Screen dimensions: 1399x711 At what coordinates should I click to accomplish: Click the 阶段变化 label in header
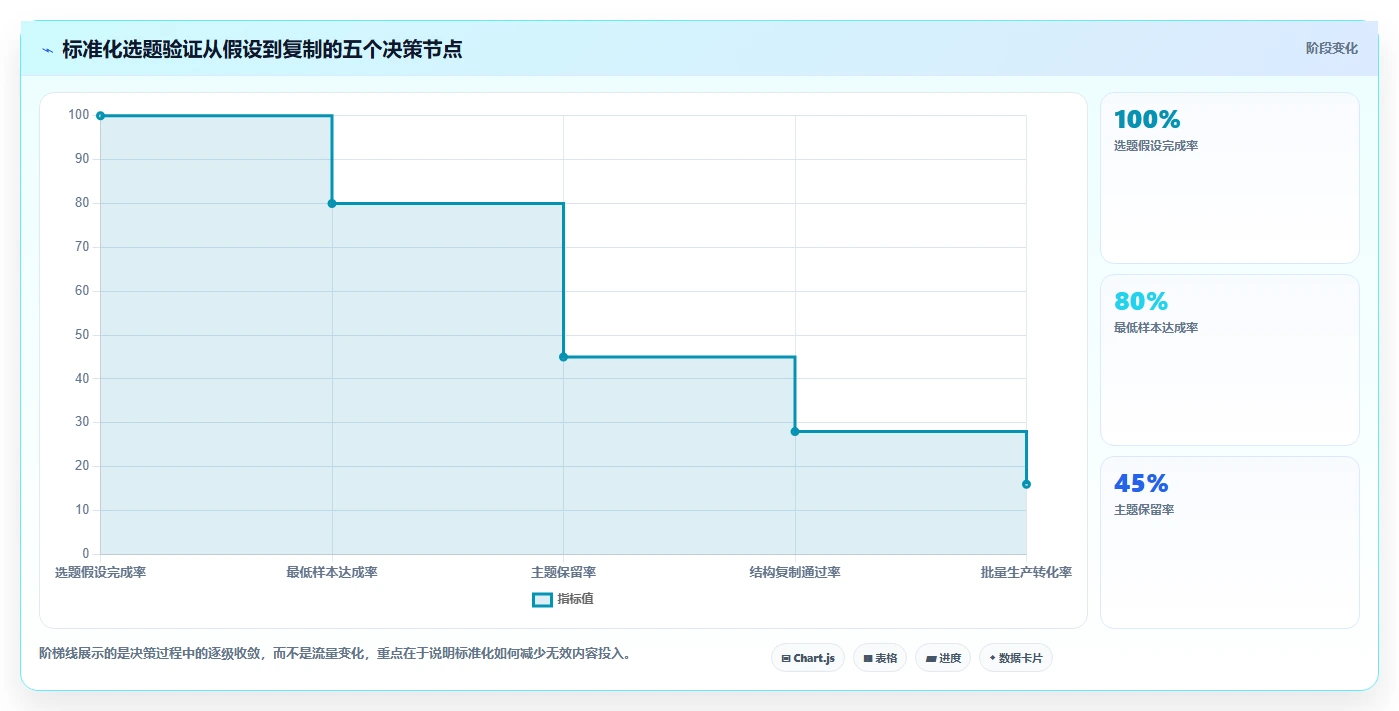[1332, 48]
